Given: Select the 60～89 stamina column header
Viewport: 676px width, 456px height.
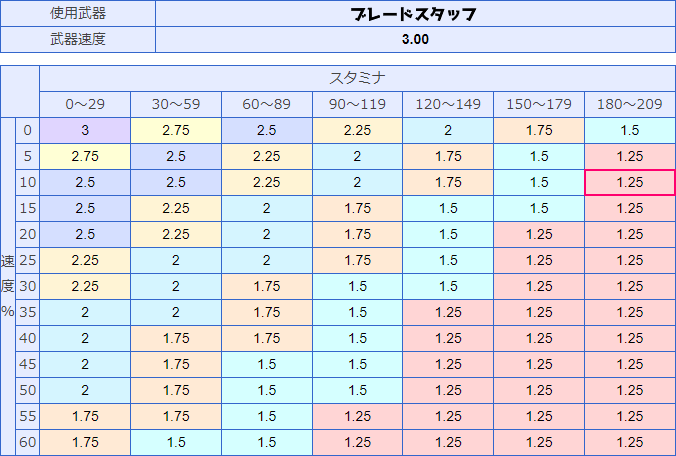Looking at the screenshot, I should (267, 104).
